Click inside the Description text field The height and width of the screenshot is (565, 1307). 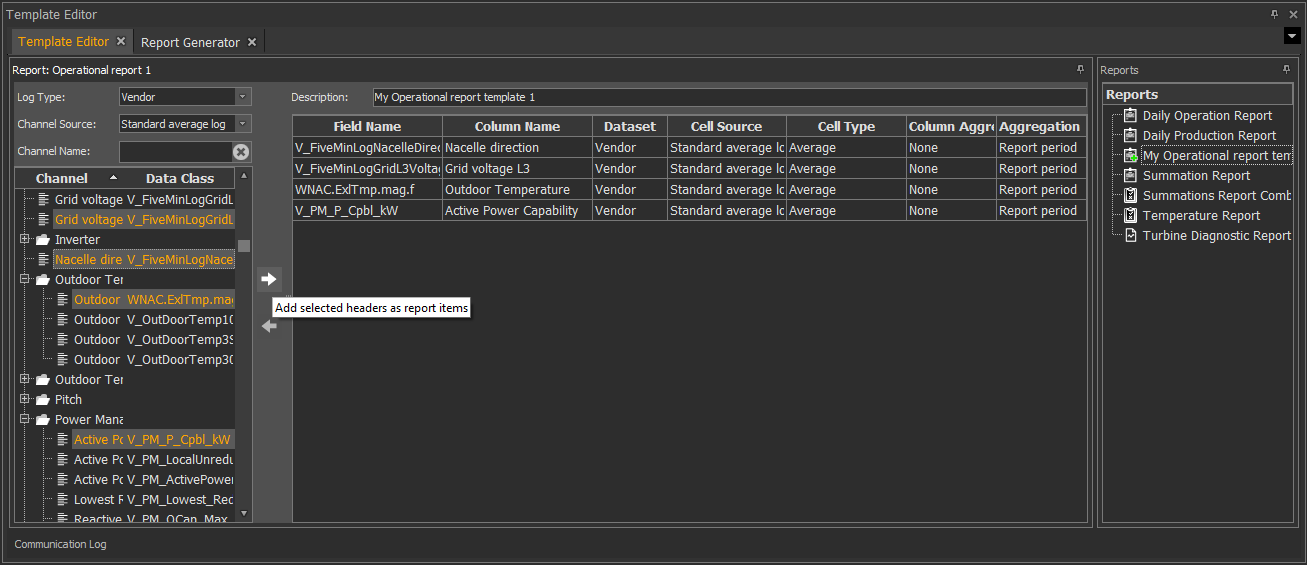point(728,97)
